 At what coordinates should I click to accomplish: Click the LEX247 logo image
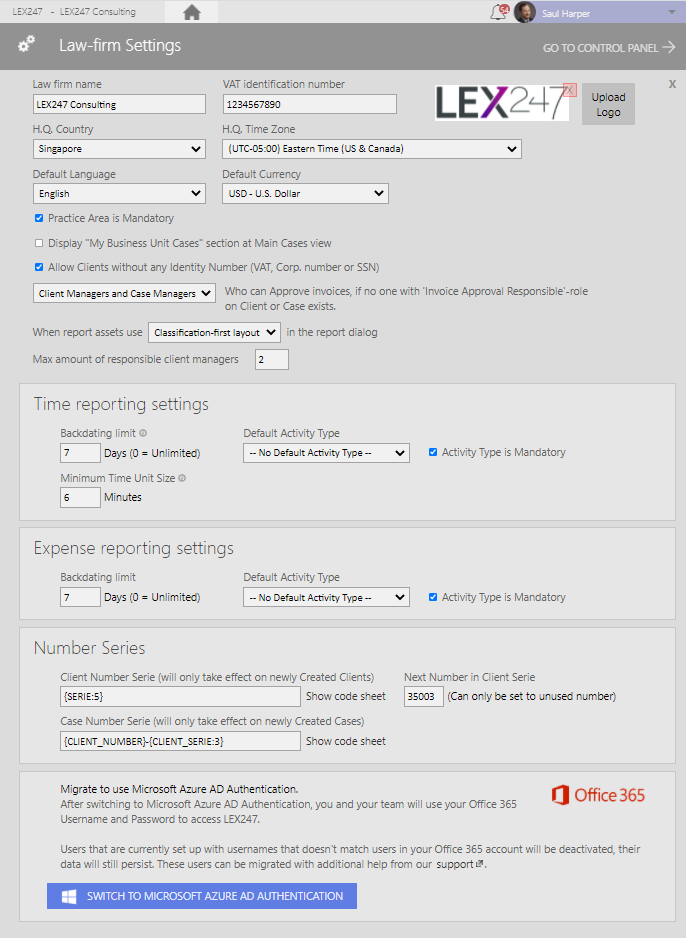499,103
